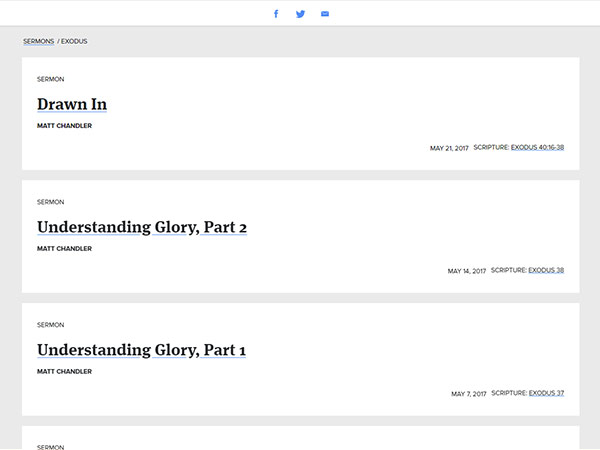Viewport: 600px width, 450px height.
Task: Share this page on Twitter
Action: (x=300, y=14)
